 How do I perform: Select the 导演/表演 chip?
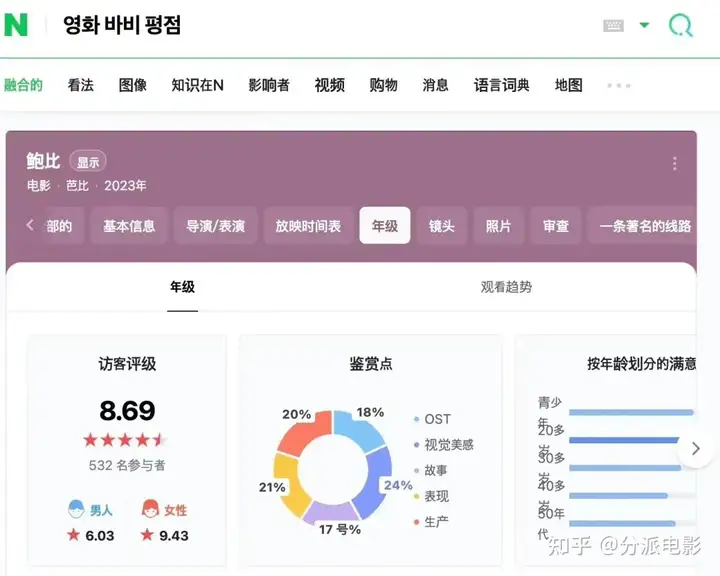pos(215,226)
